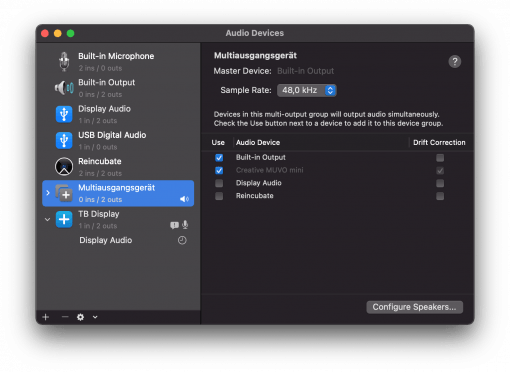Select TB Display aggregate device

click(x=118, y=219)
